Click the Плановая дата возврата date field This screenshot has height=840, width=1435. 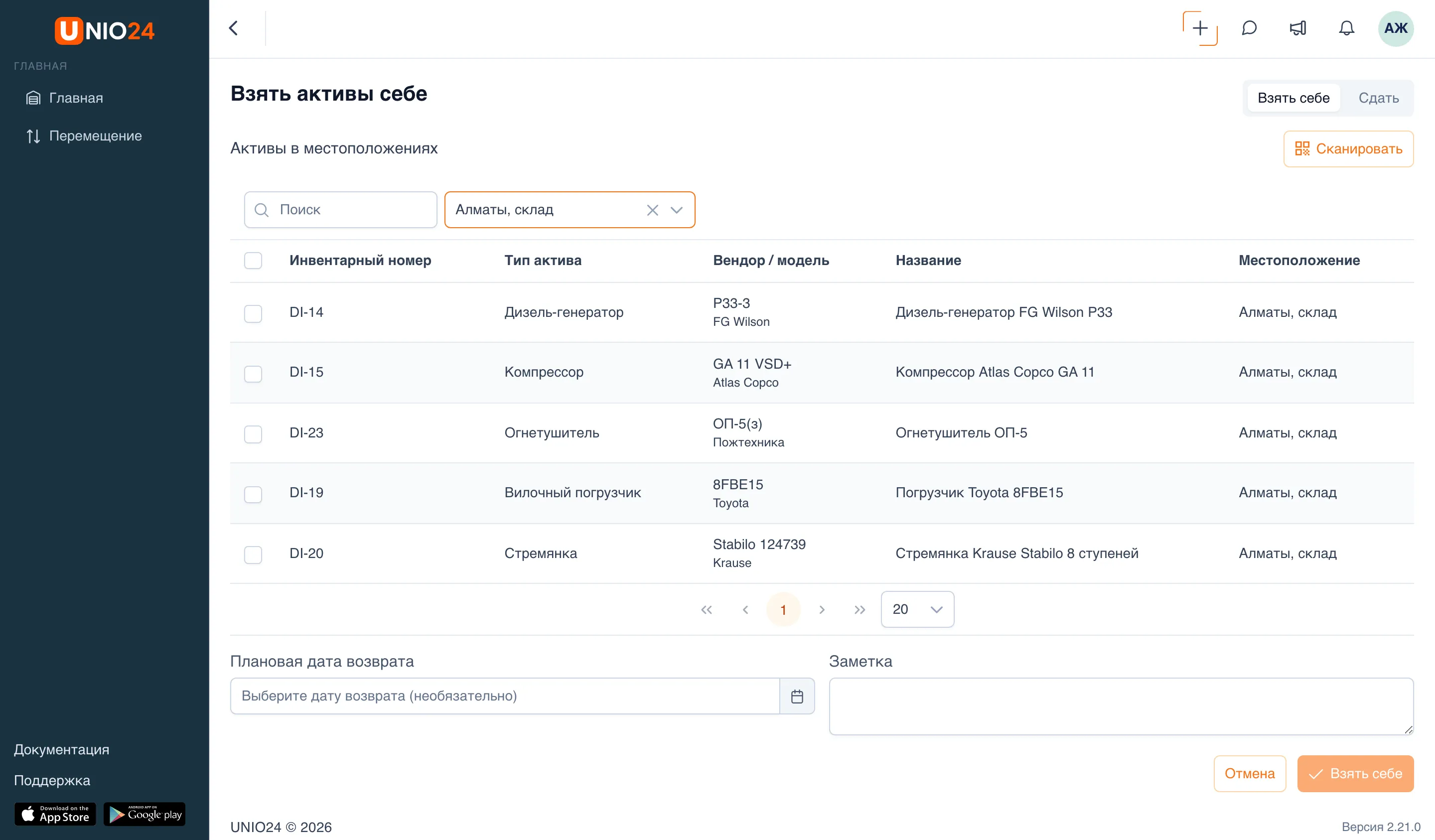click(x=505, y=696)
